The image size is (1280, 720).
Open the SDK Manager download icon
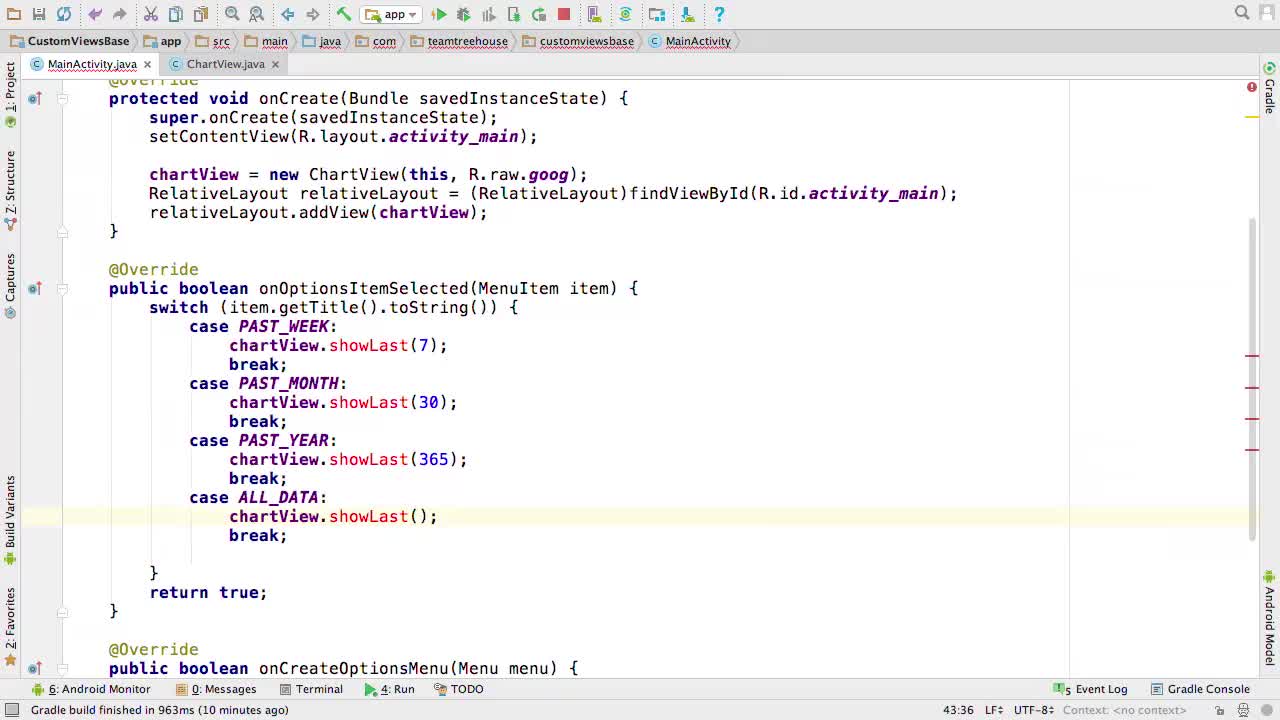688,14
